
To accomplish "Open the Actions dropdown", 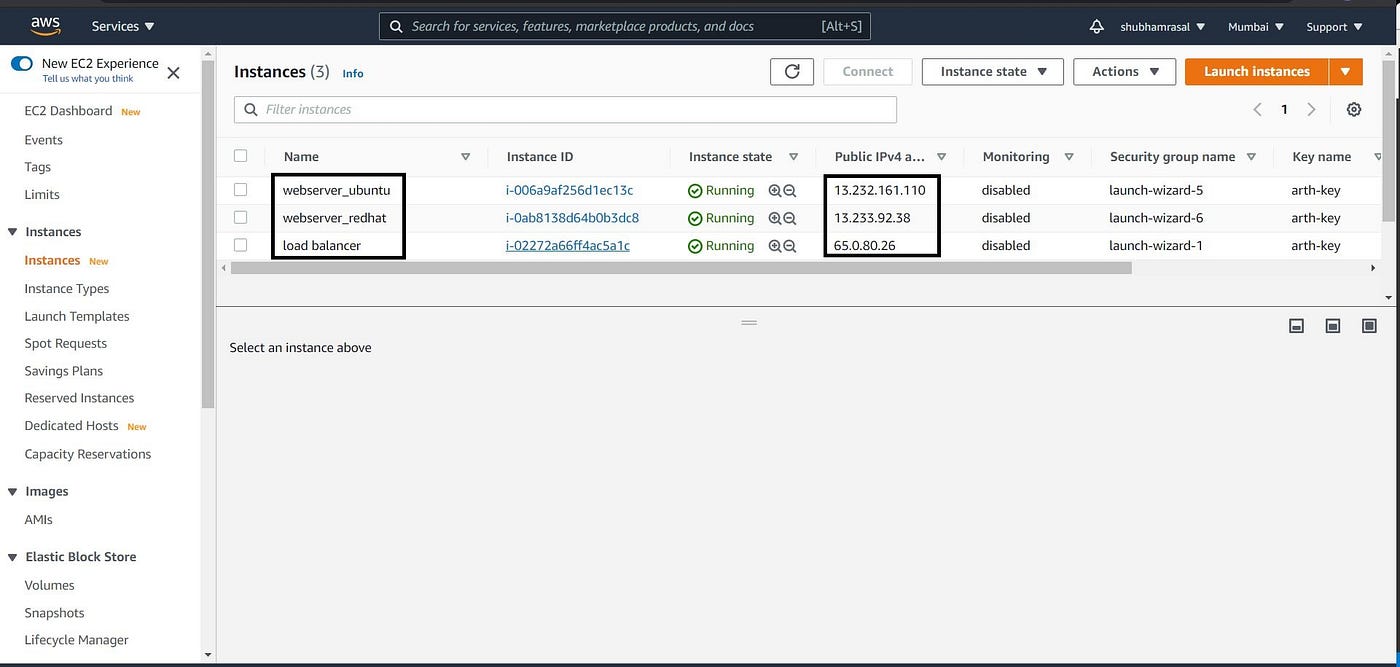I will tap(1125, 71).
